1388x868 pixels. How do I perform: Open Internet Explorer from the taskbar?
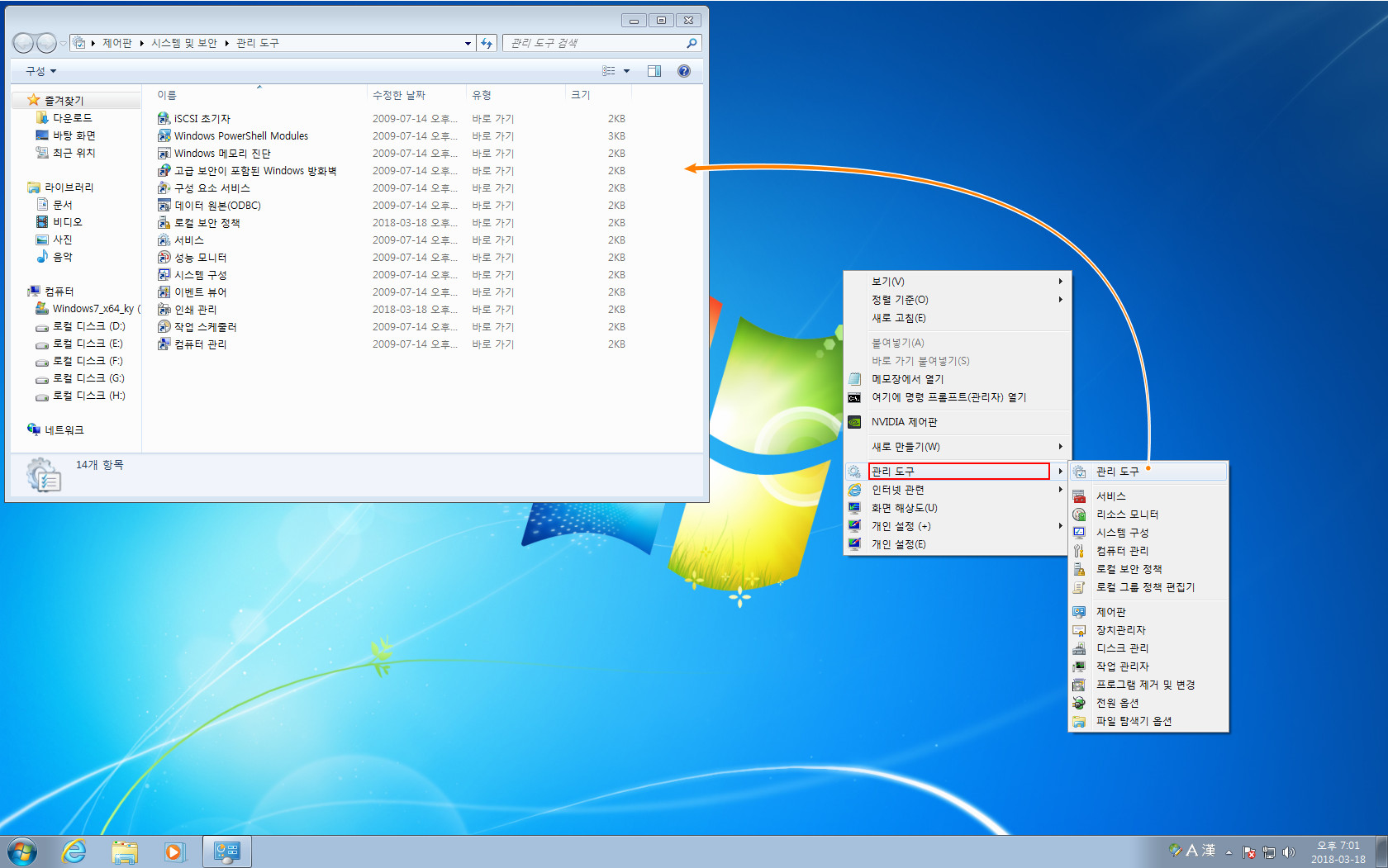tap(74, 851)
